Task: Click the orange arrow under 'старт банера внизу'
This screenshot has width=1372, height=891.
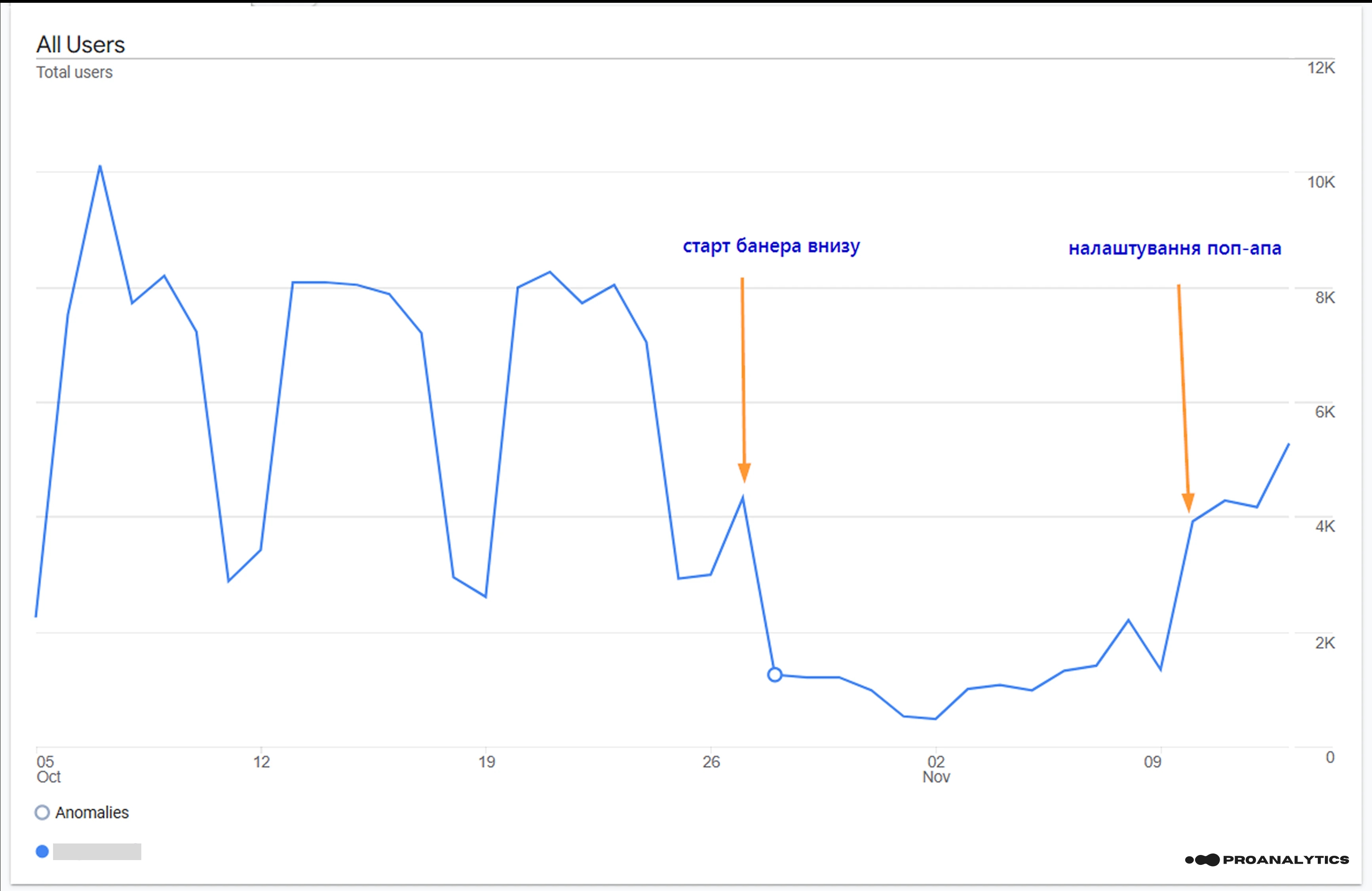Action: (x=744, y=381)
